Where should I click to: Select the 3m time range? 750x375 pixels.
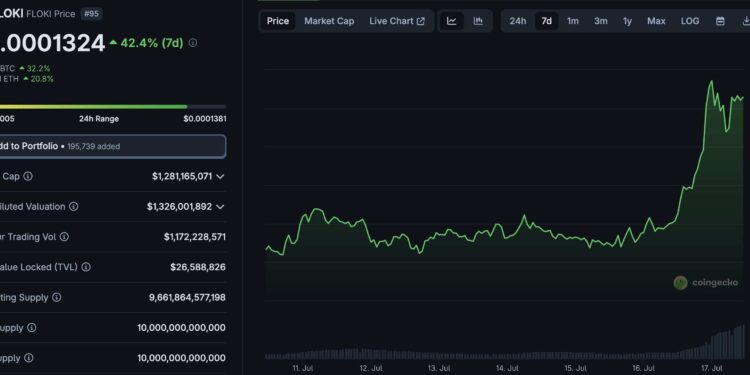click(x=601, y=21)
